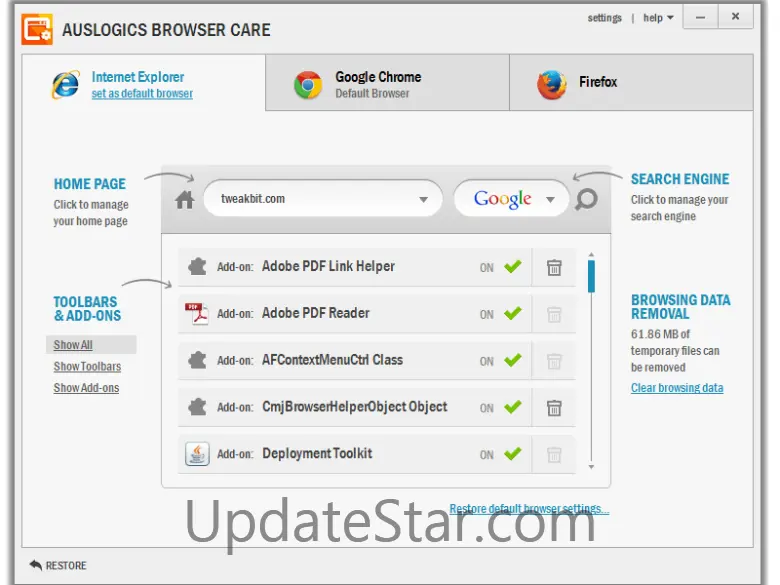
Task: Switch to the Firefox tab
Action: 631,83
